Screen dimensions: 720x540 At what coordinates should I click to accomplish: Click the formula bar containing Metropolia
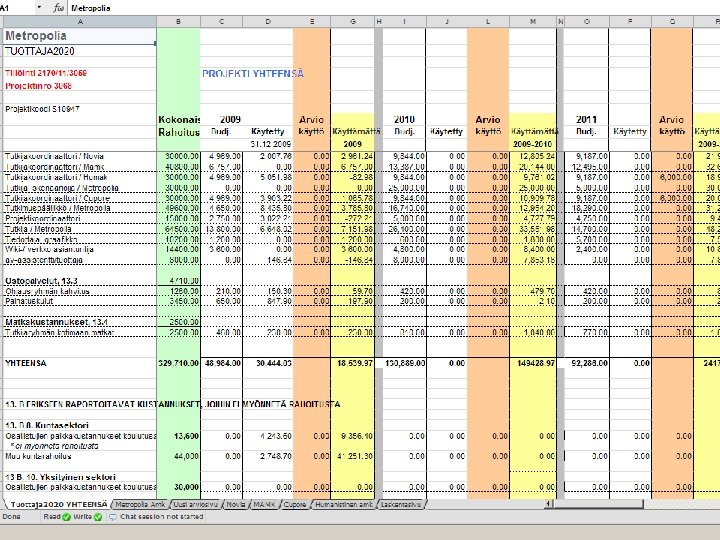(x=394, y=8)
